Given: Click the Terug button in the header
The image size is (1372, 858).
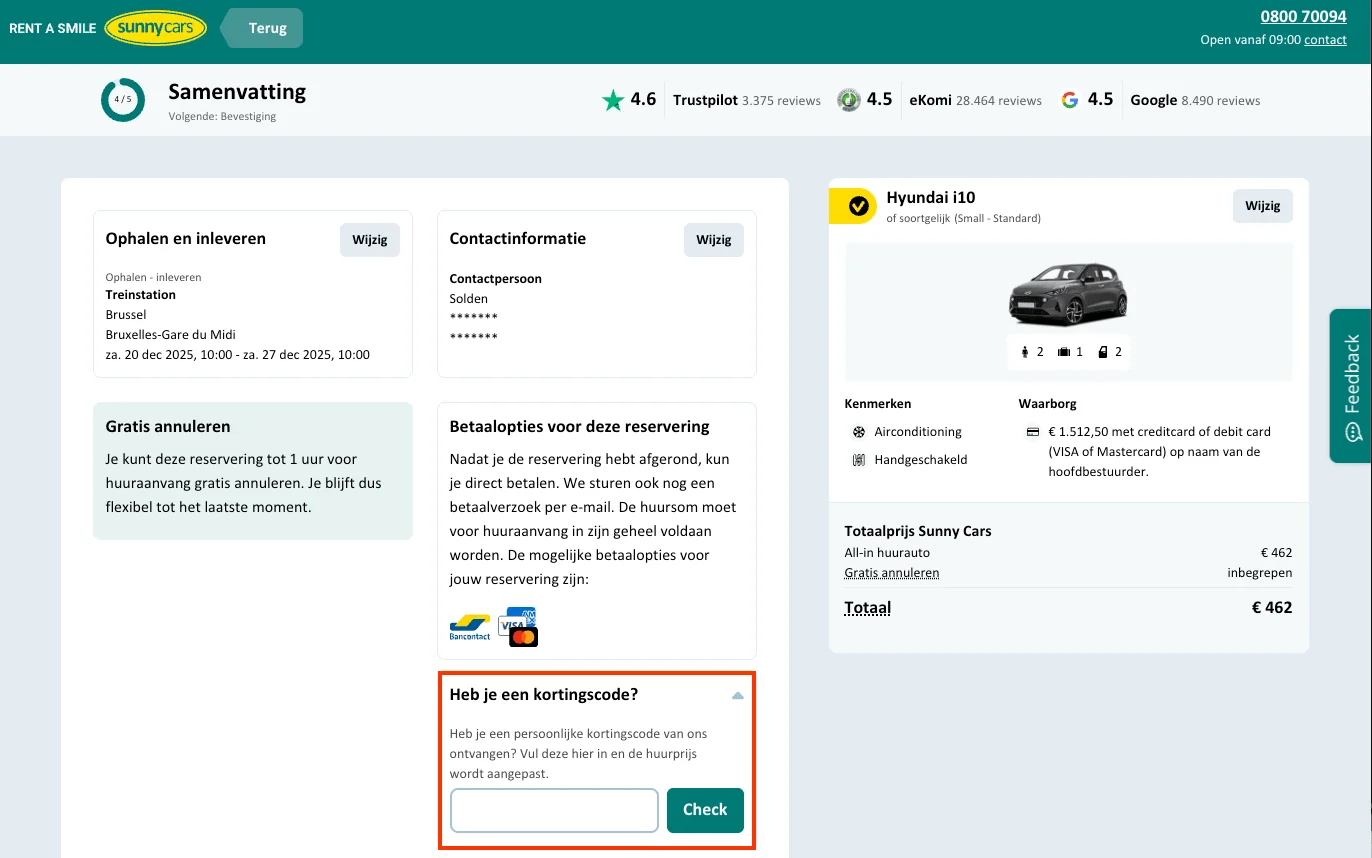Looking at the screenshot, I should [261, 28].
